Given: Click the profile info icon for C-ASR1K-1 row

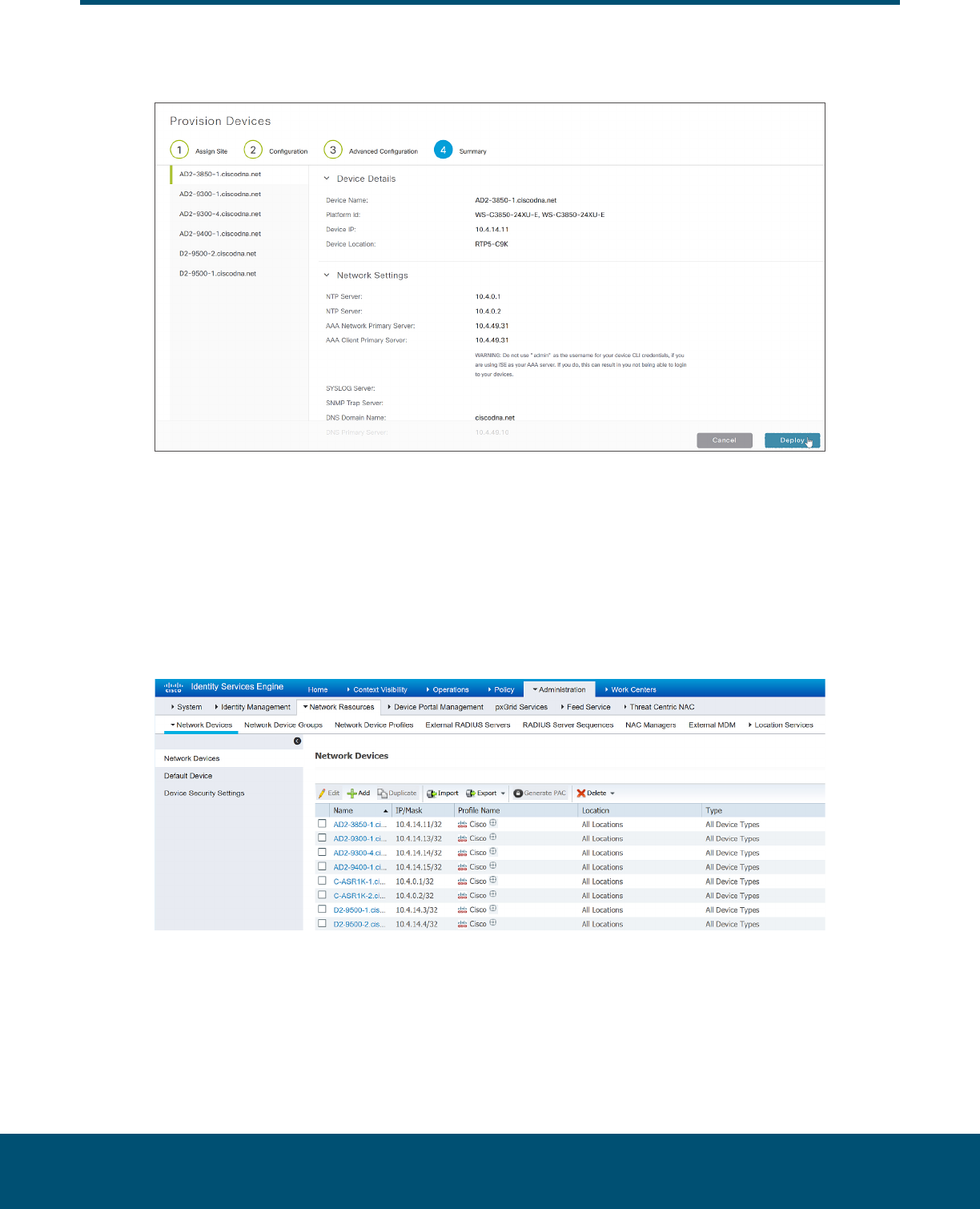Looking at the screenshot, I should pos(493,880).
